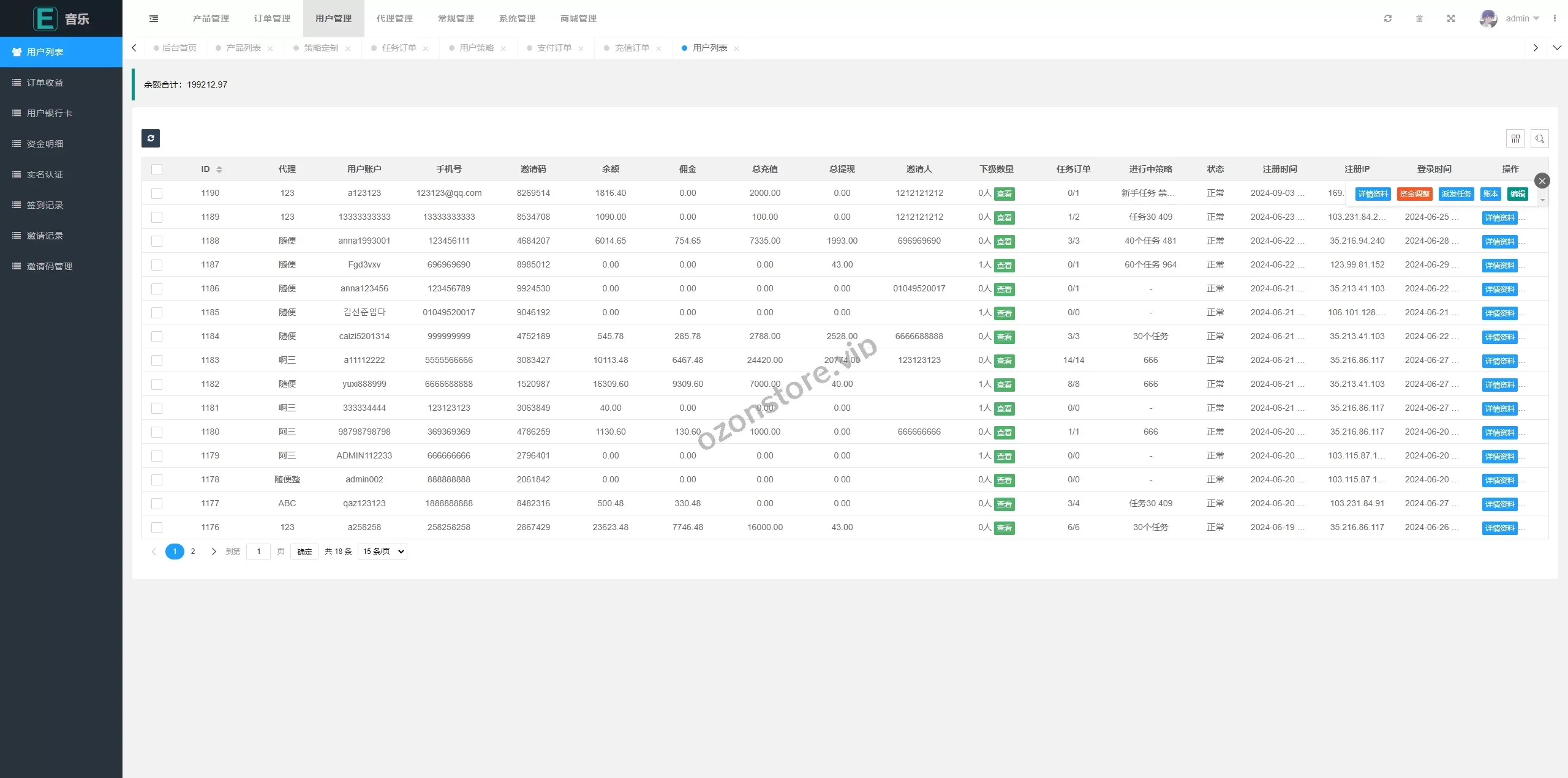The image size is (1568, 778).
Task: Click the dark table refresh button
Action: tap(151, 138)
